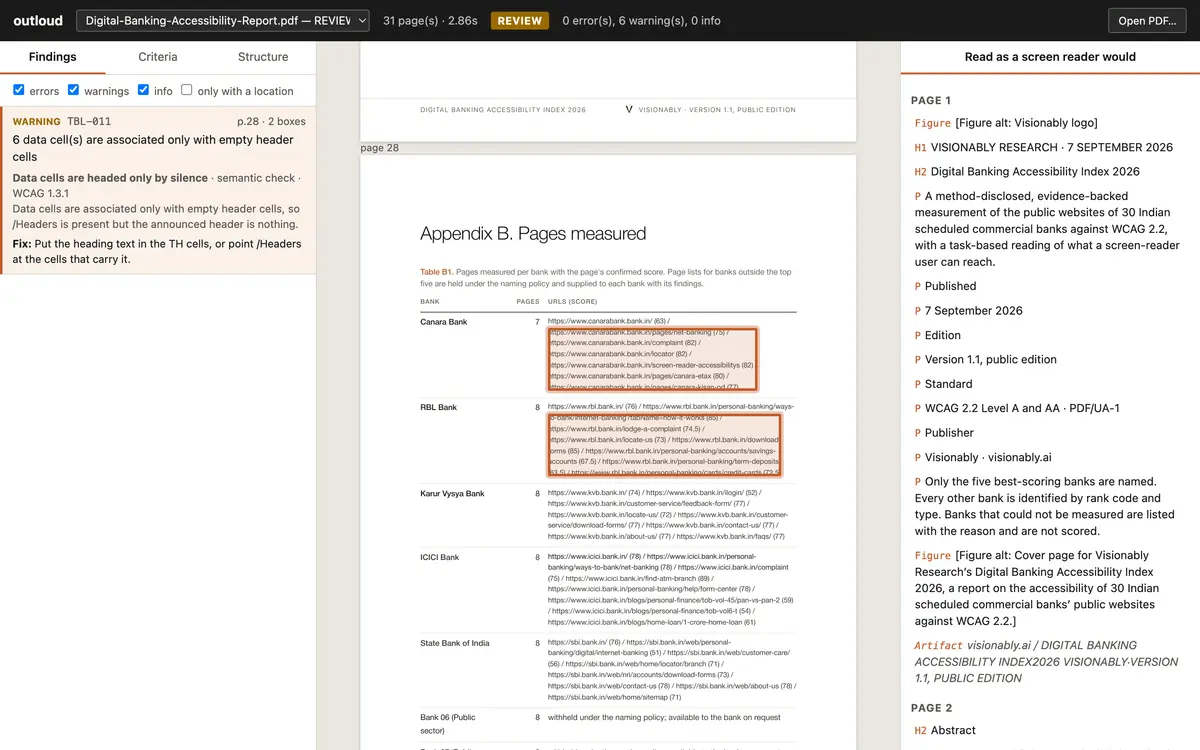The image size is (1200, 750).
Task: Click the Canara Bank highlighted box
Action: [x=653, y=358]
